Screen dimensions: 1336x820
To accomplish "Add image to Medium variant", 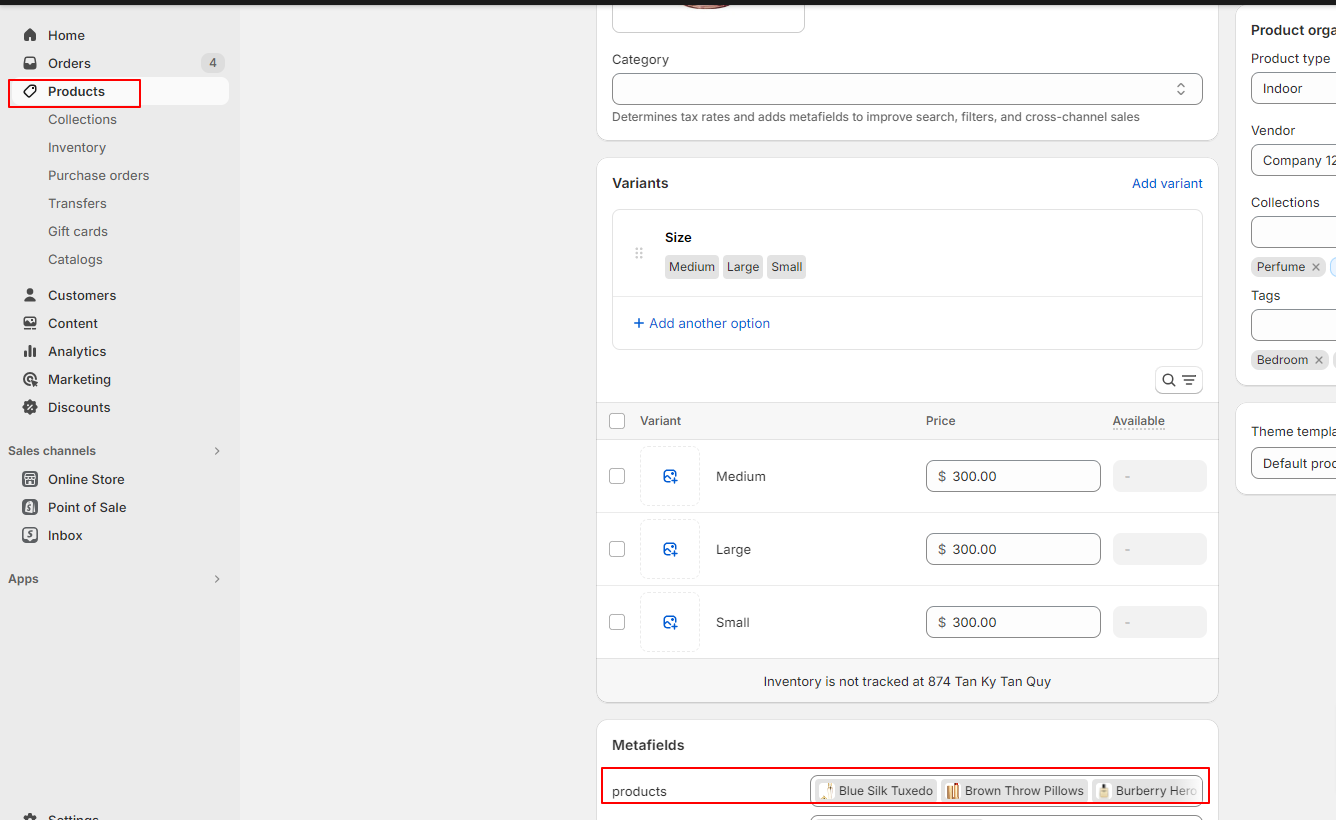I will pos(670,476).
